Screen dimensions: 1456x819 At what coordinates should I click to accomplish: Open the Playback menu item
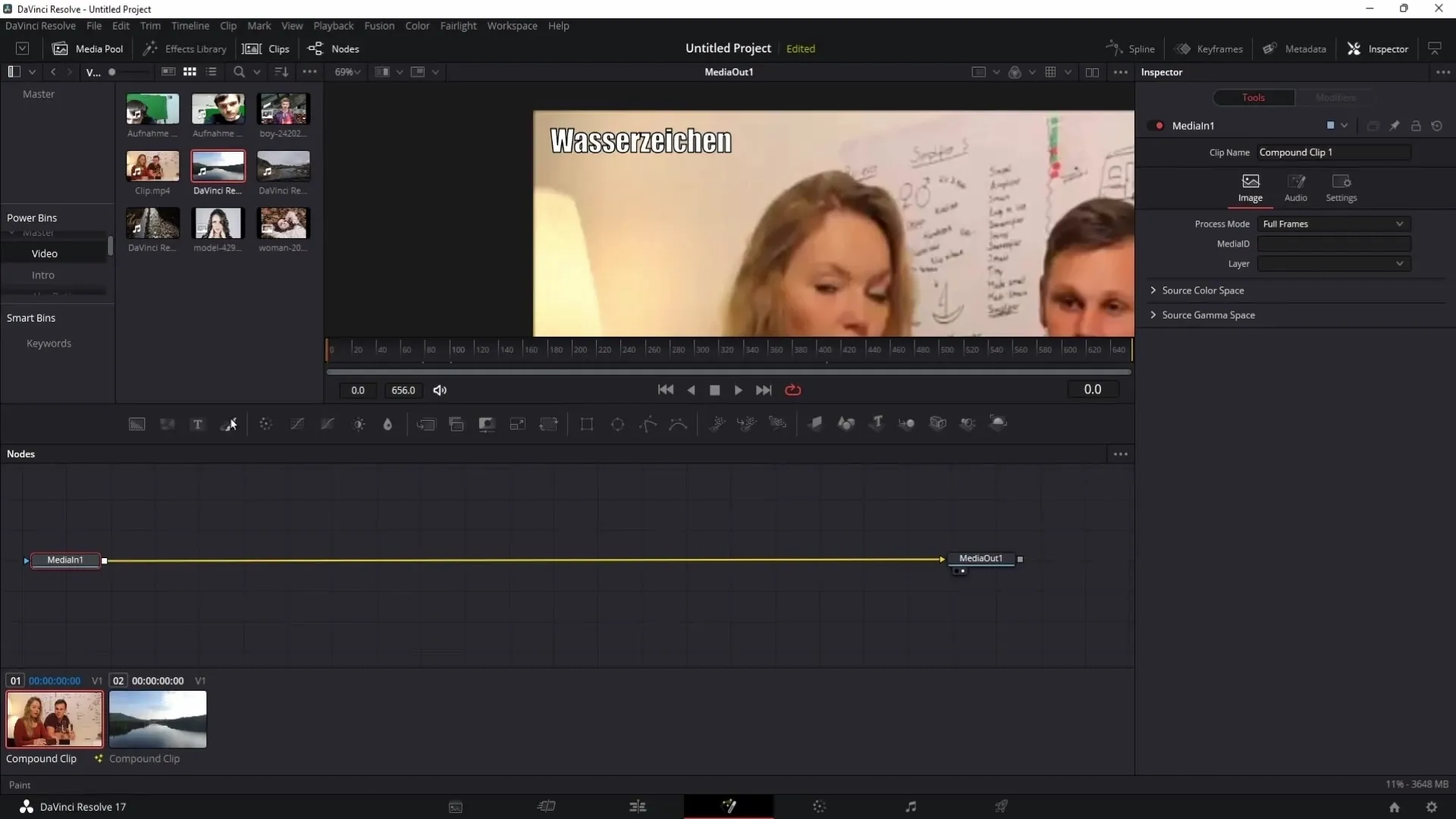[333, 25]
